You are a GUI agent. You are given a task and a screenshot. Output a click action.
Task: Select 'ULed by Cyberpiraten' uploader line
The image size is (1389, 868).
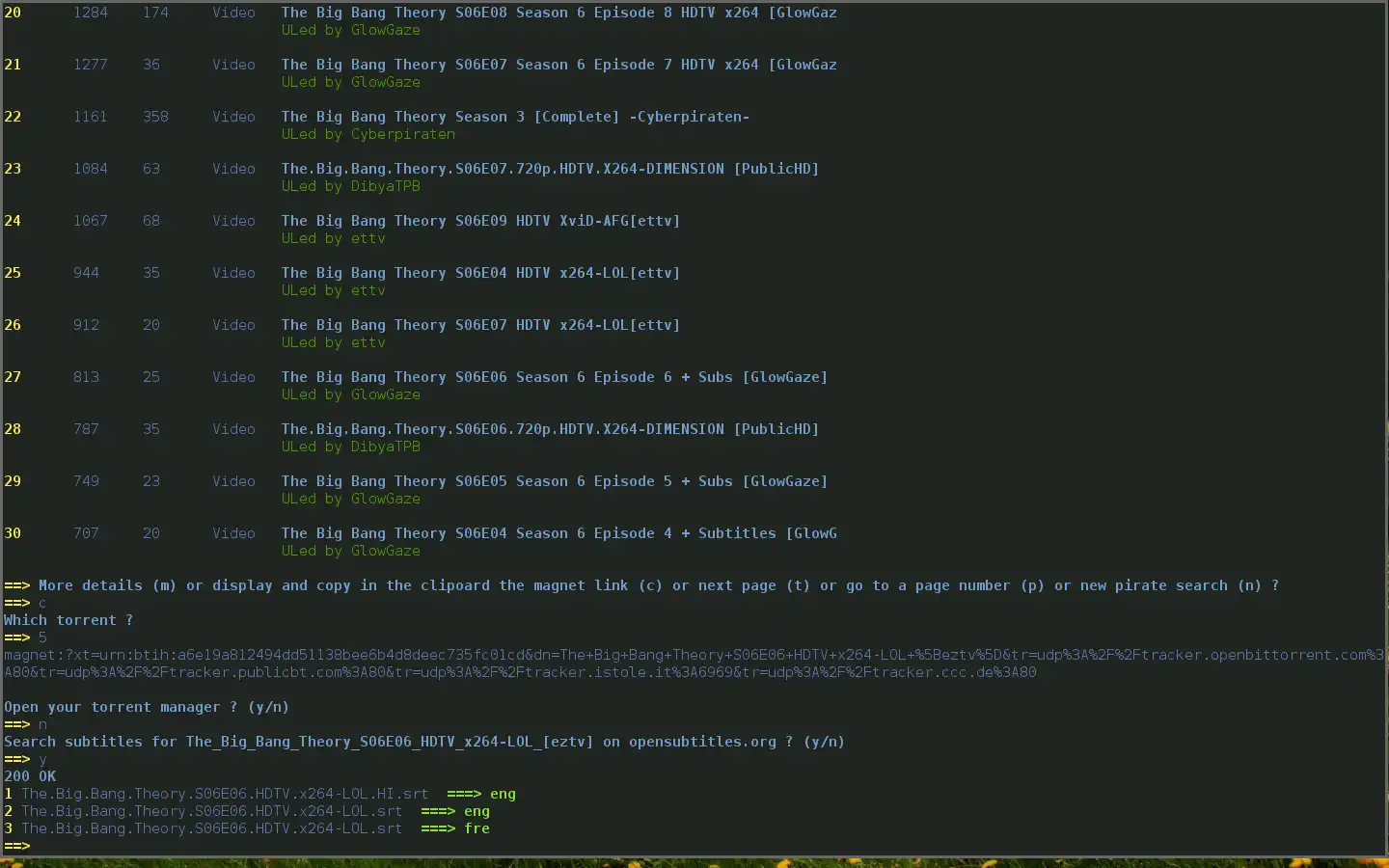coord(368,134)
